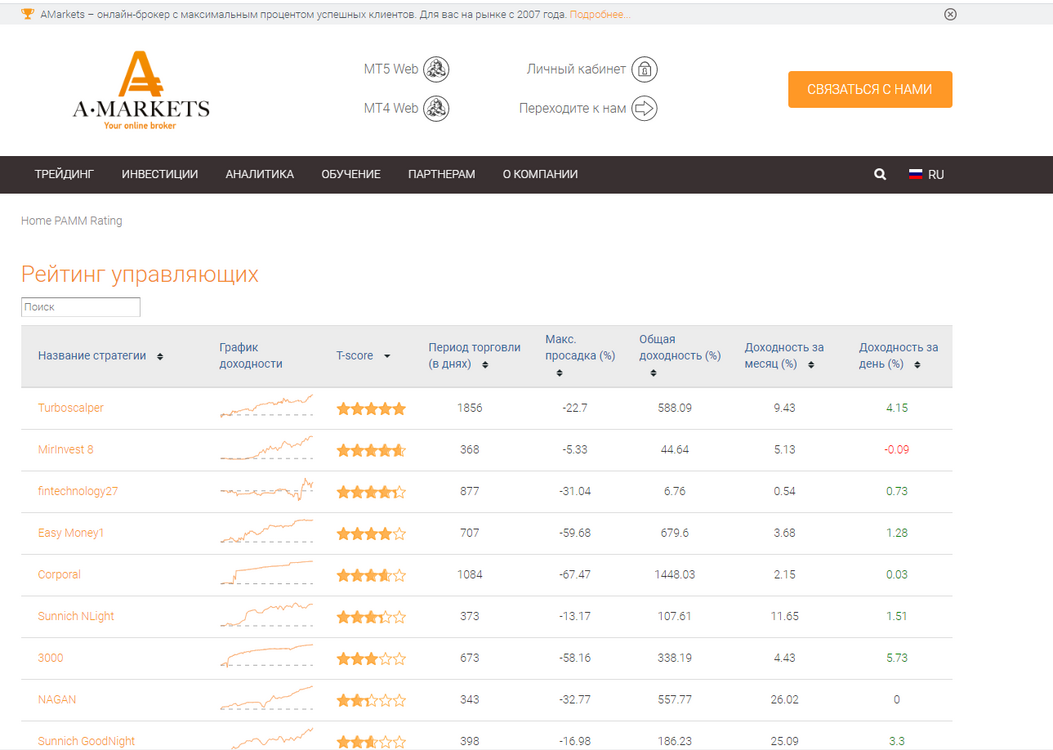Open the ИНВЕСТИЦИИ menu

tap(160, 175)
